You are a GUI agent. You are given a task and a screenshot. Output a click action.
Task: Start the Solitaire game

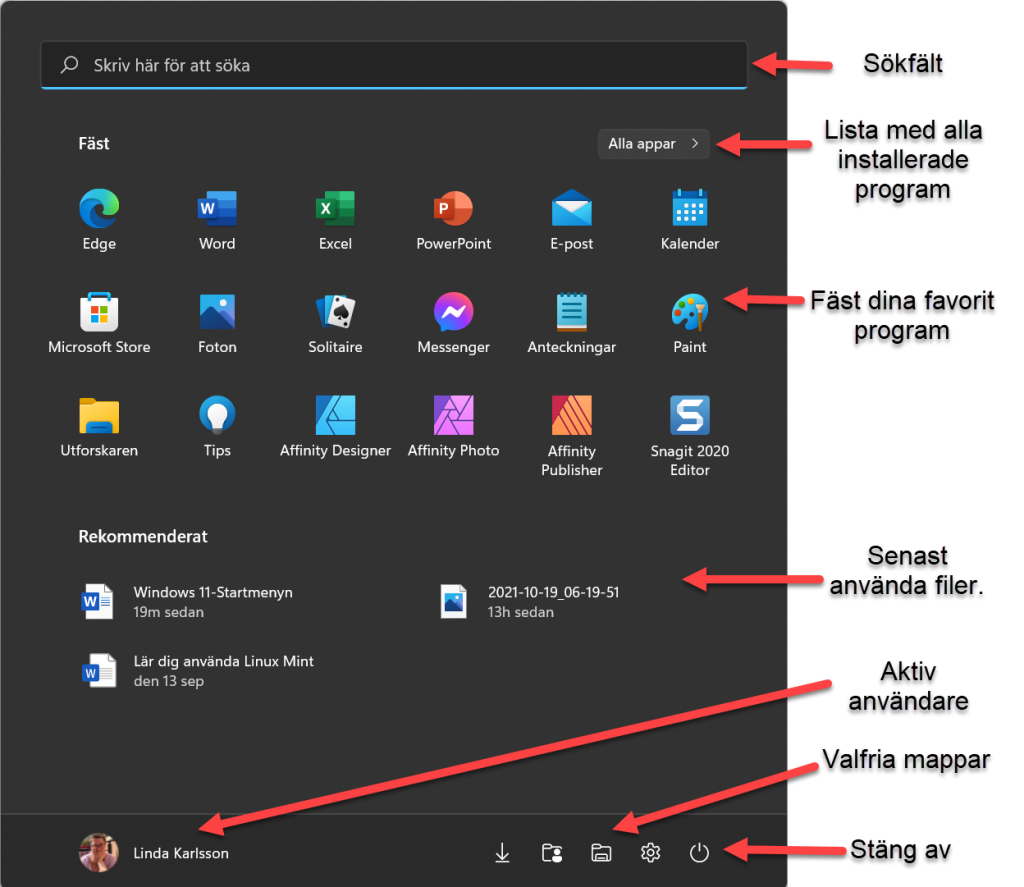point(335,323)
